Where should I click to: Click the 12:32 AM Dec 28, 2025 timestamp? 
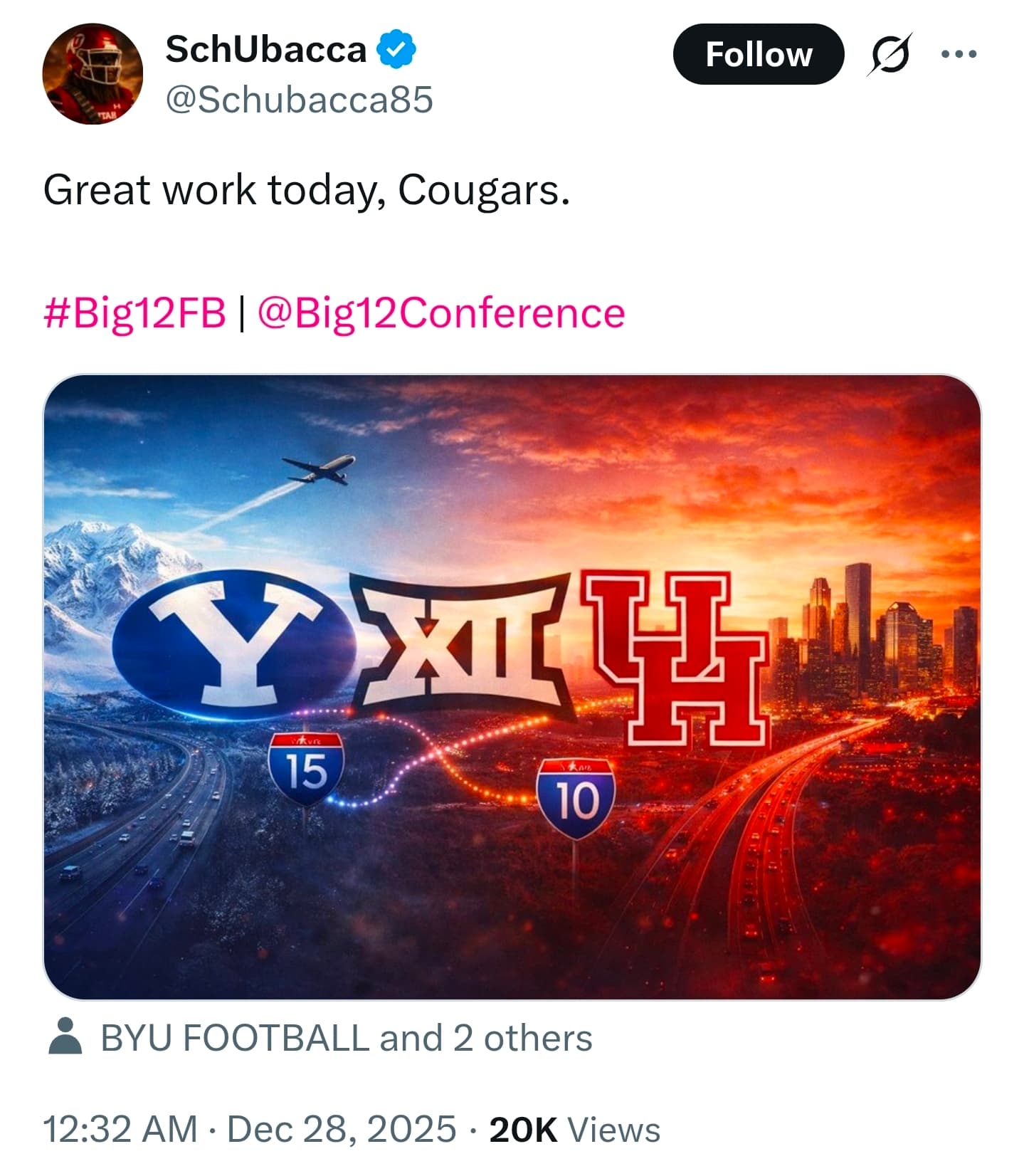click(x=250, y=1130)
